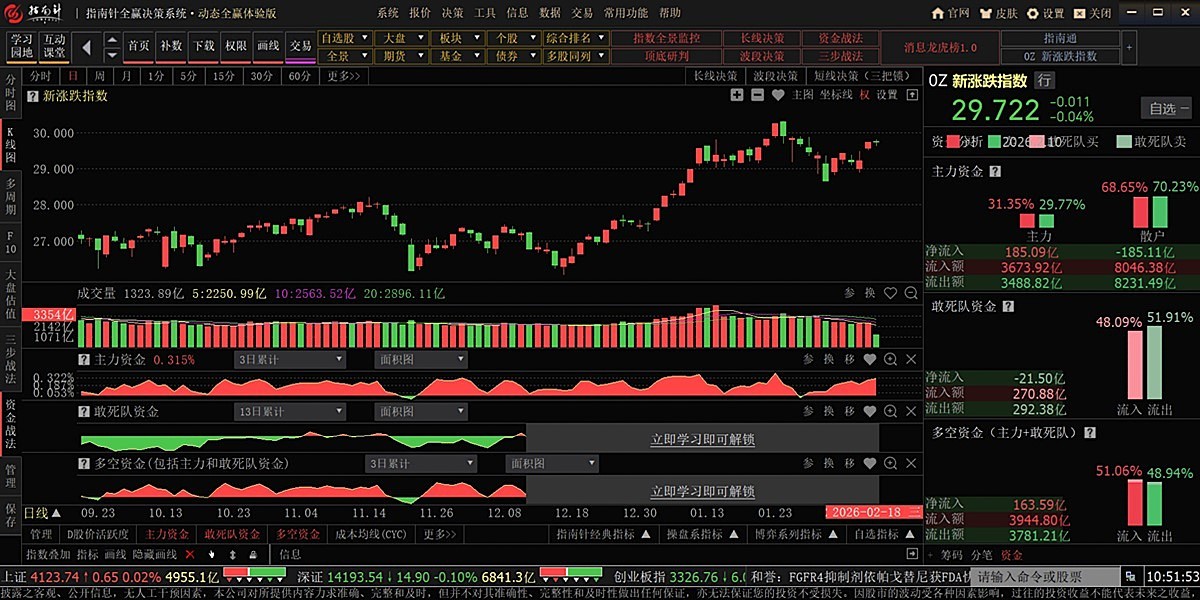Click the back arrow navigation icon in toolbar
This screenshot has height=600, width=1200.
[x=87, y=46]
